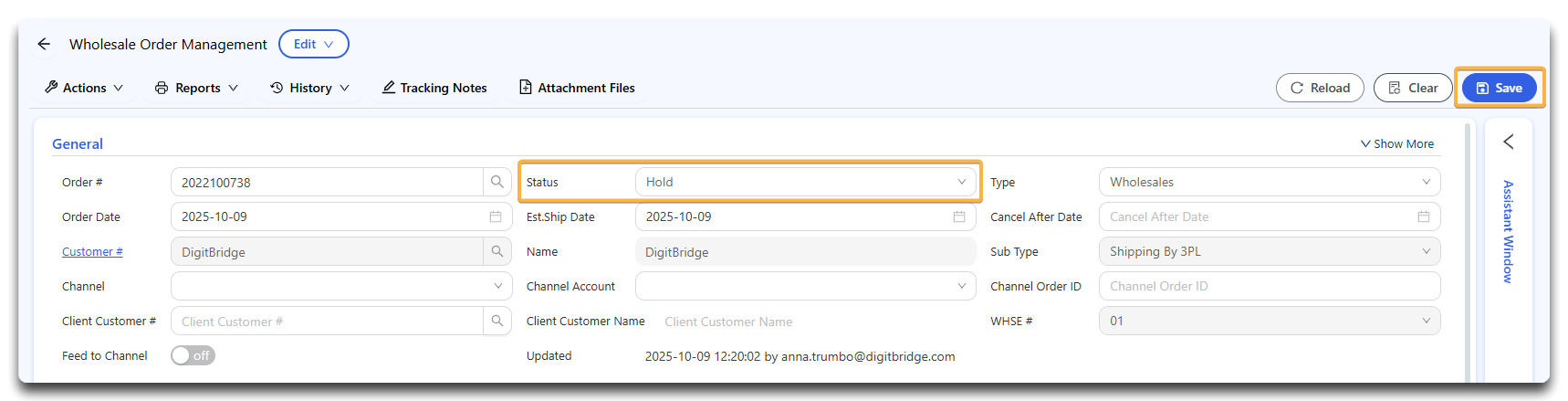Open the Type dropdown showing Wholesales
This screenshot has height=401, width=1568.
pyautogui.click(x=1269, y=182)
